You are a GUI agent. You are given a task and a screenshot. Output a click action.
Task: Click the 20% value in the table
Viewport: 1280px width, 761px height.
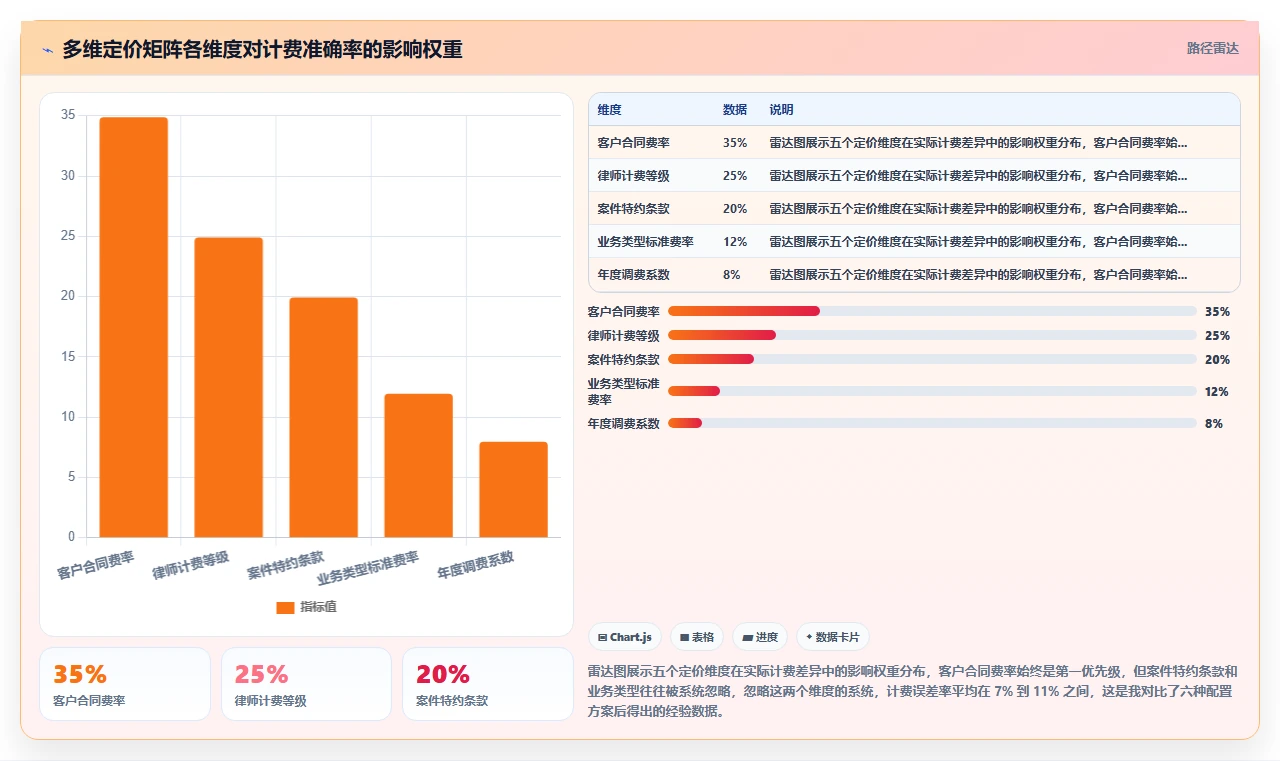[735, 209]
